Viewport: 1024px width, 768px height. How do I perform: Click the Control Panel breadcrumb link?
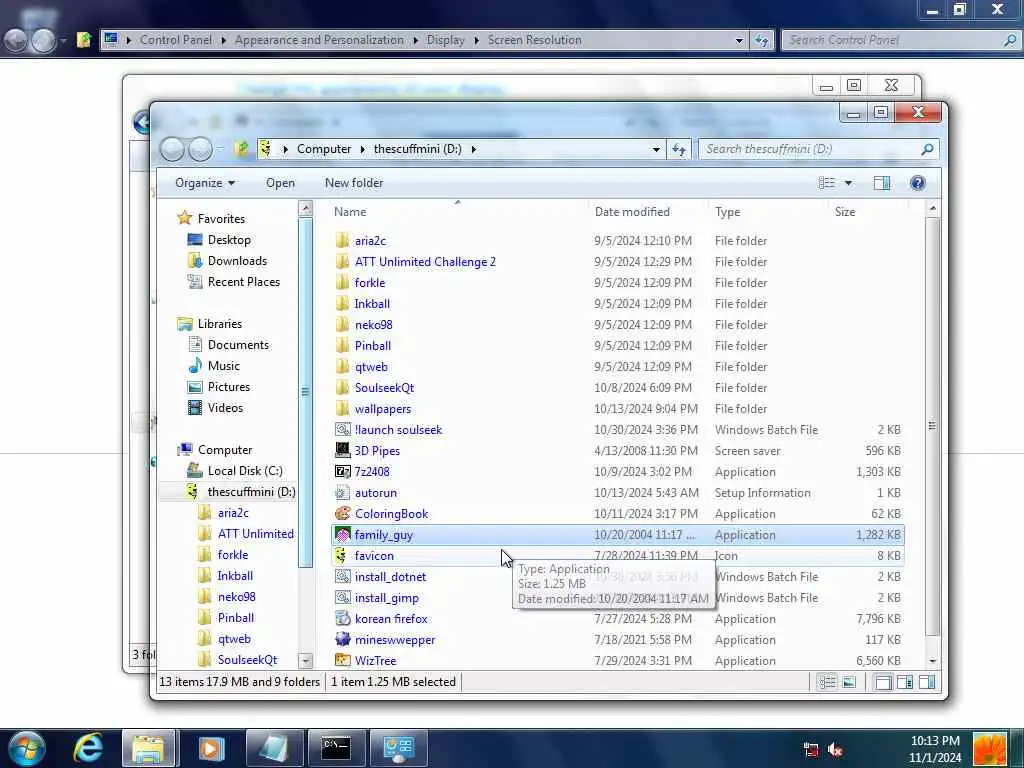(x=176, y=40)
